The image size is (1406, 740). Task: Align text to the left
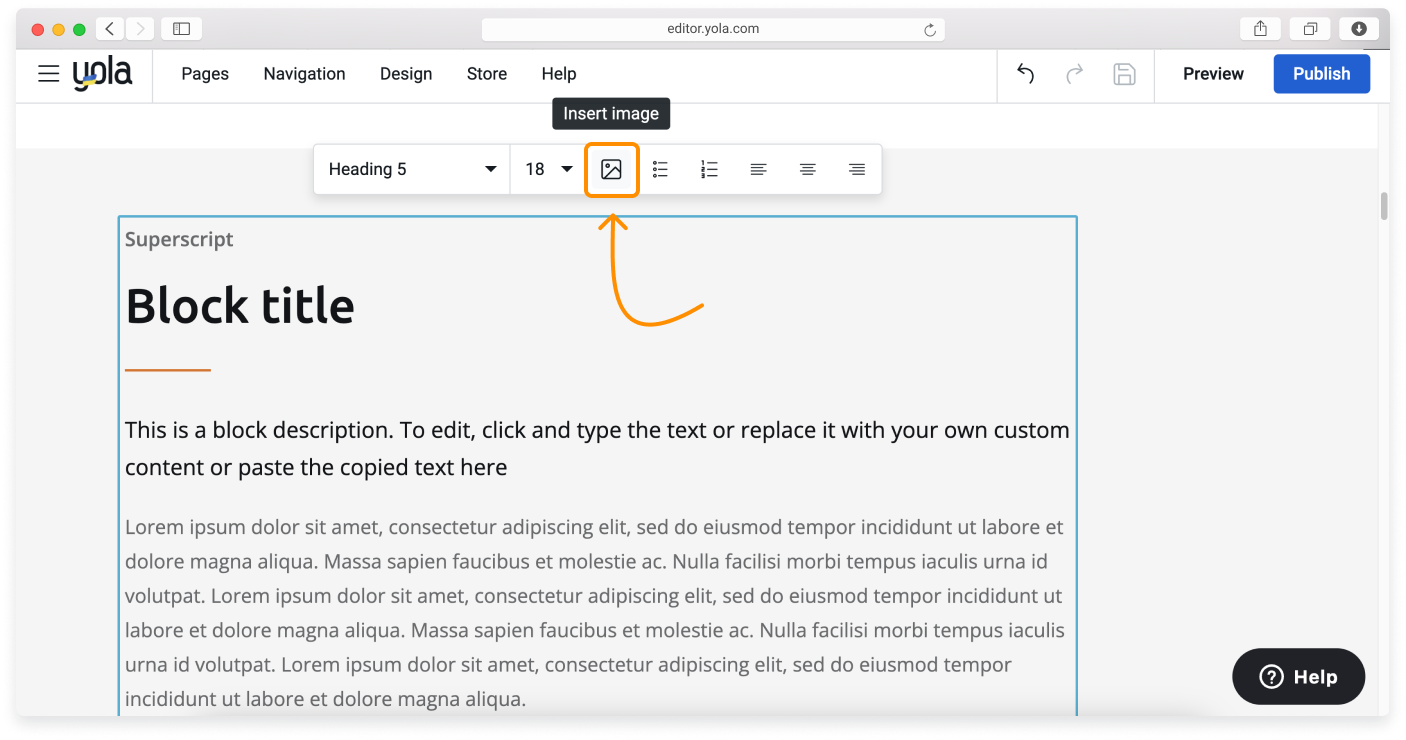[758, 170]
